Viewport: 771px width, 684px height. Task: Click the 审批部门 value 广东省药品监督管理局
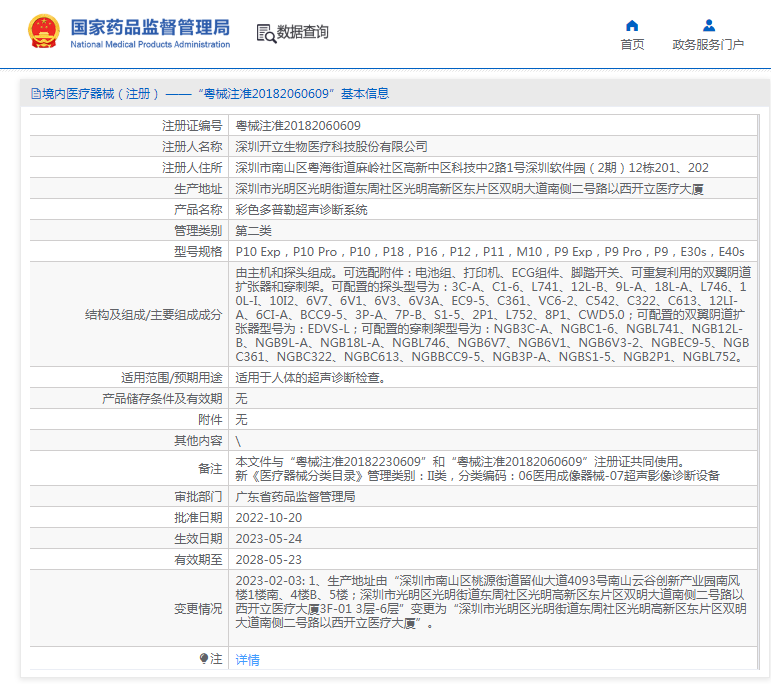[x=295, y=497]
